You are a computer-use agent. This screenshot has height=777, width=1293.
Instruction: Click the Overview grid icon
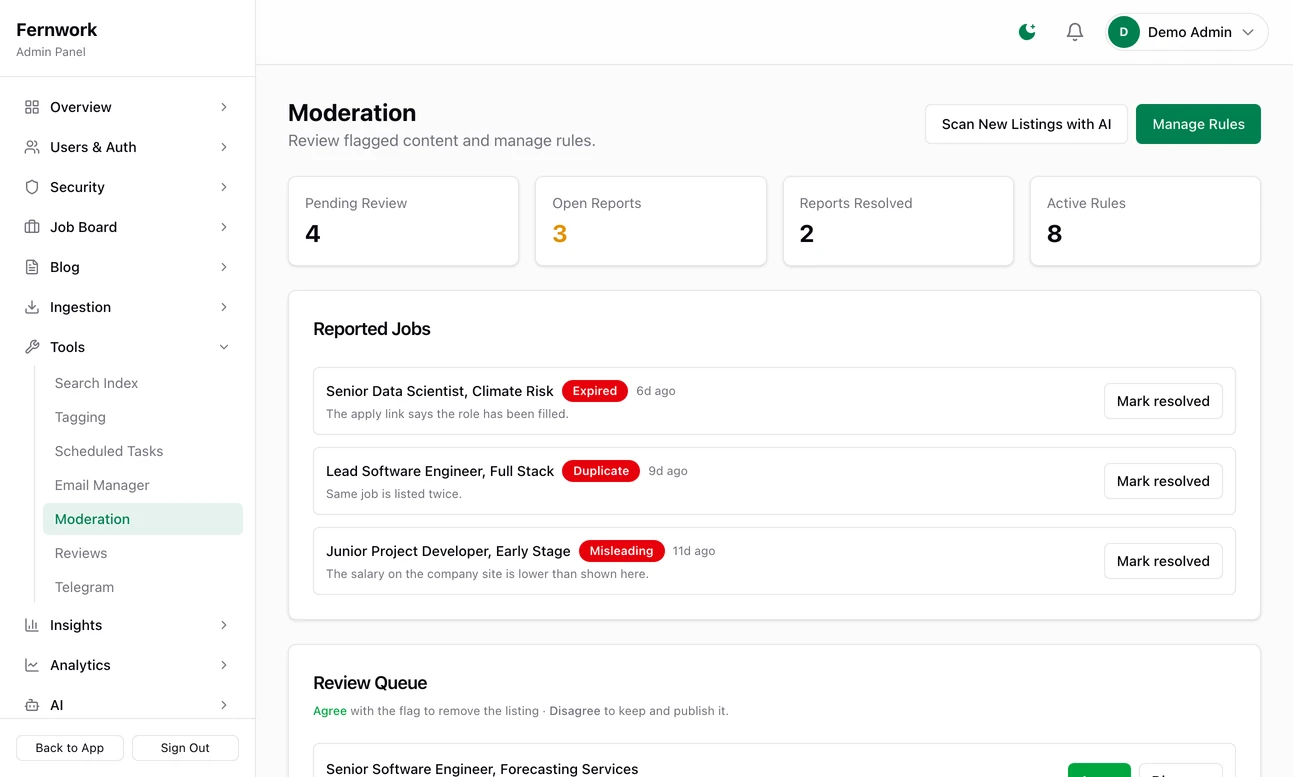click(32, 107)
